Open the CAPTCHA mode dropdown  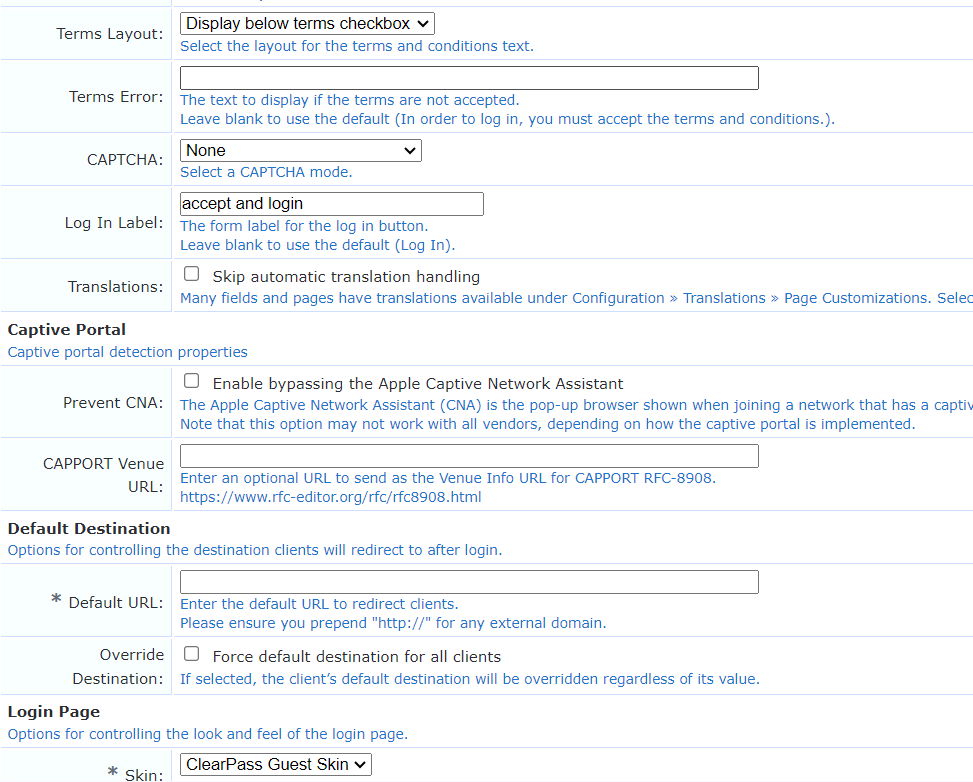300,150
